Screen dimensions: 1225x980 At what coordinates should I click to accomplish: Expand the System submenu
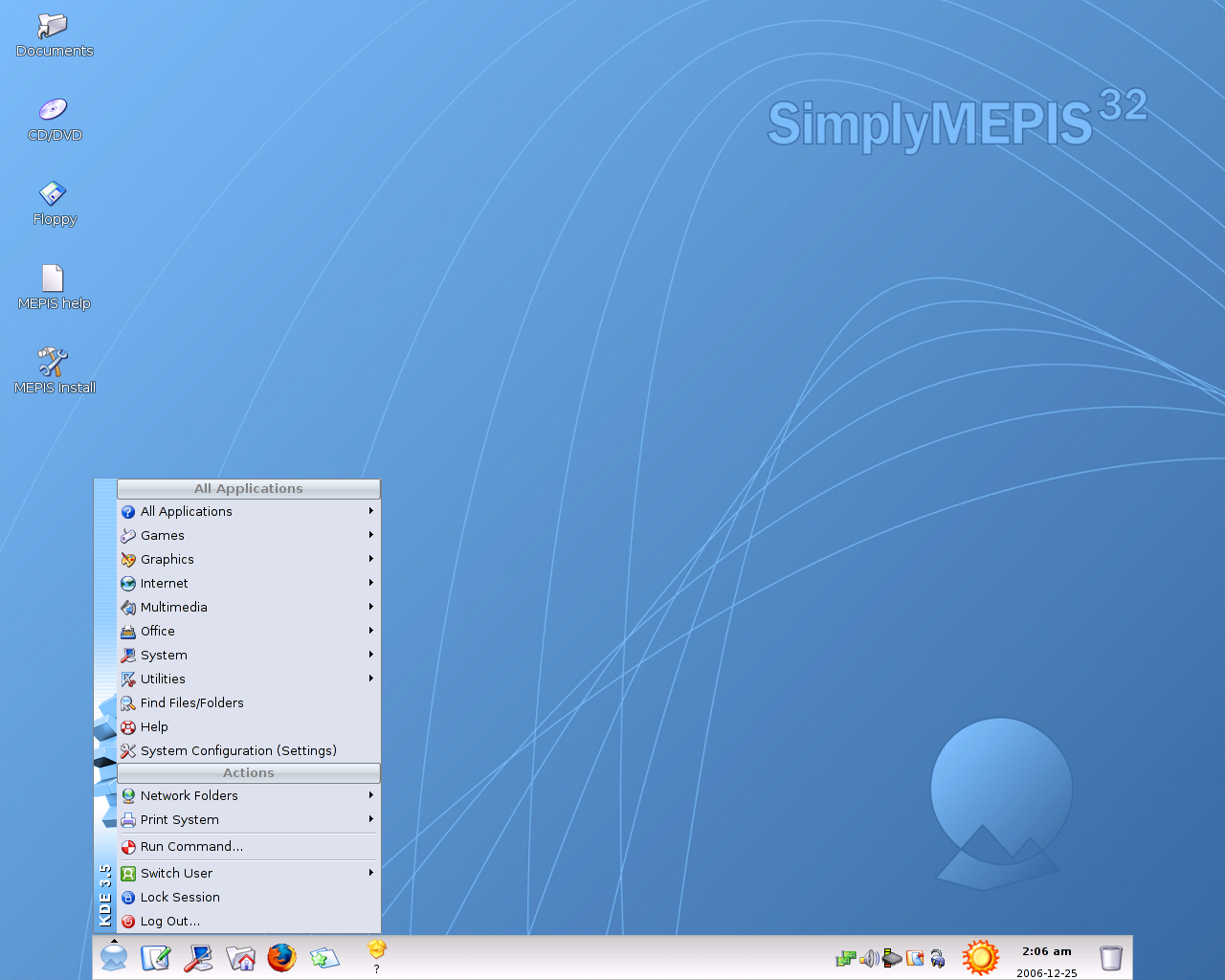click(249, 655)
